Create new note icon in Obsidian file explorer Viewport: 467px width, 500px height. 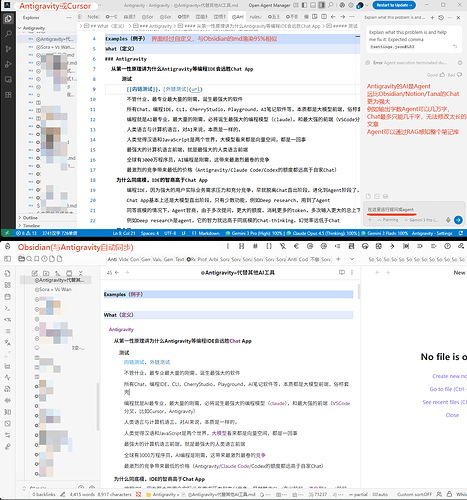pos(35,273)
